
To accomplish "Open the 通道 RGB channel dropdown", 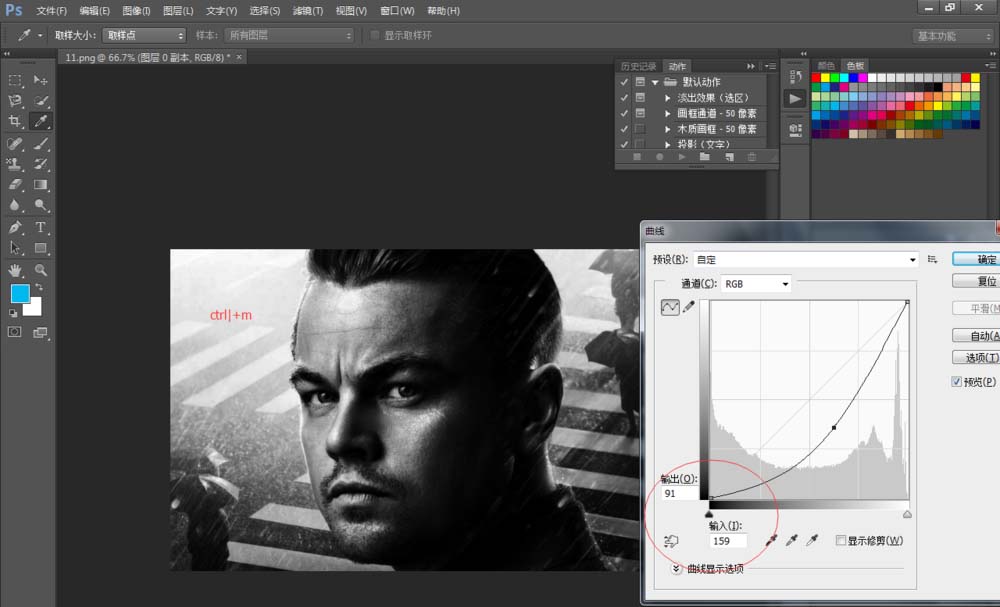I will tap(756, 284).
